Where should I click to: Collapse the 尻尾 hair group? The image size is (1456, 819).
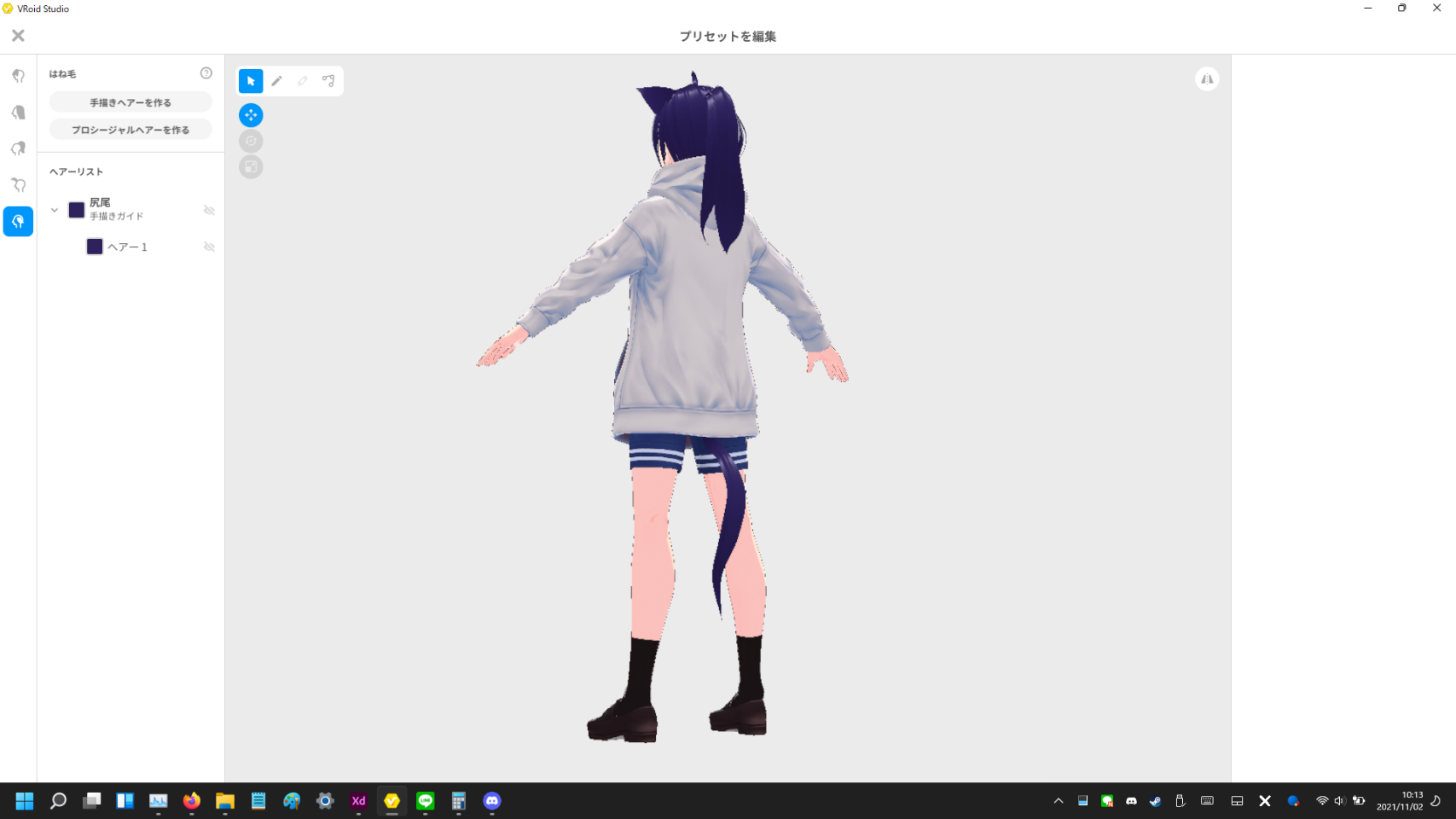tap(55, 210)
